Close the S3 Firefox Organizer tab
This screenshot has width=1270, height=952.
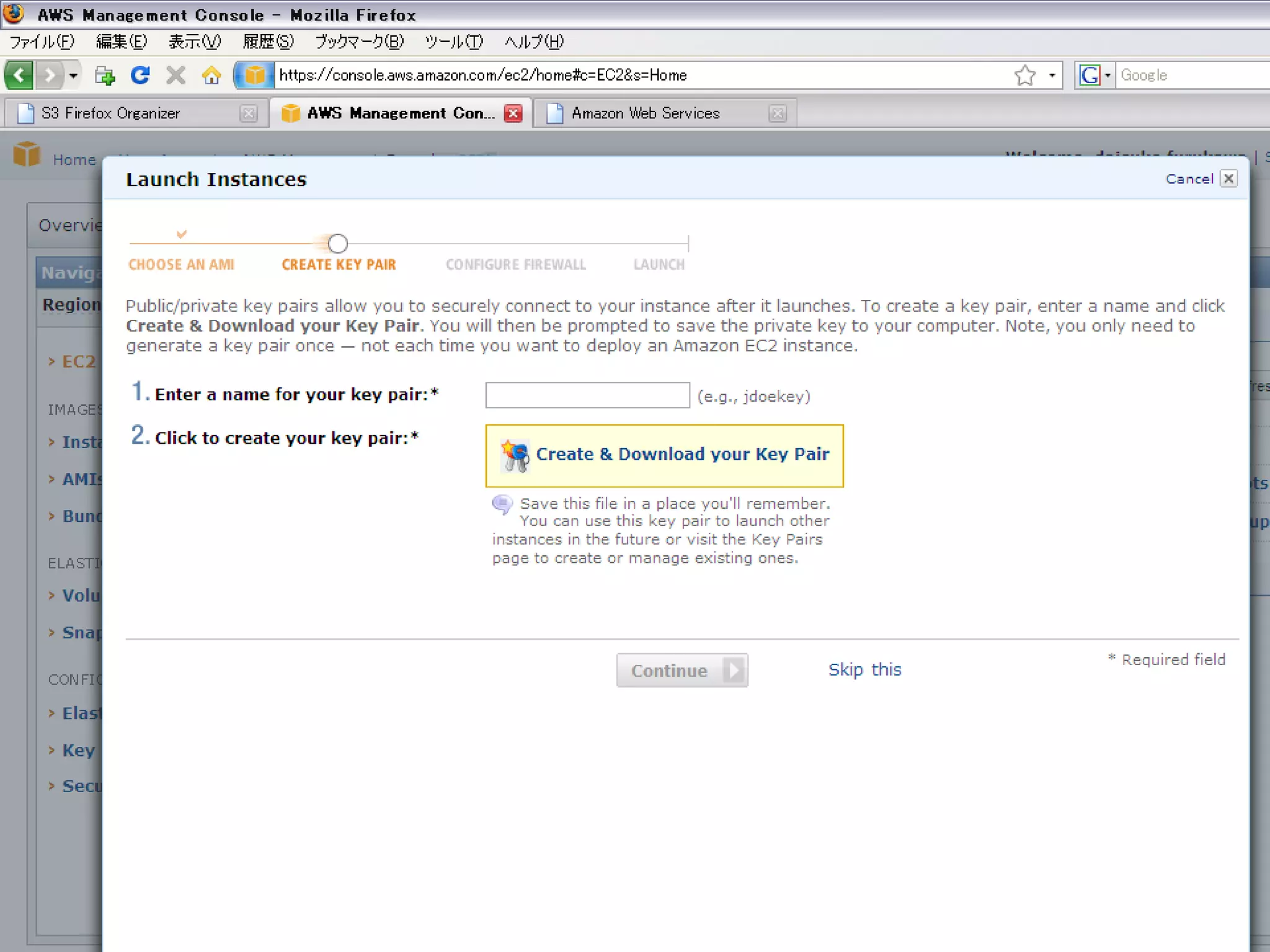pyautogui.click(x=249, y=113)
